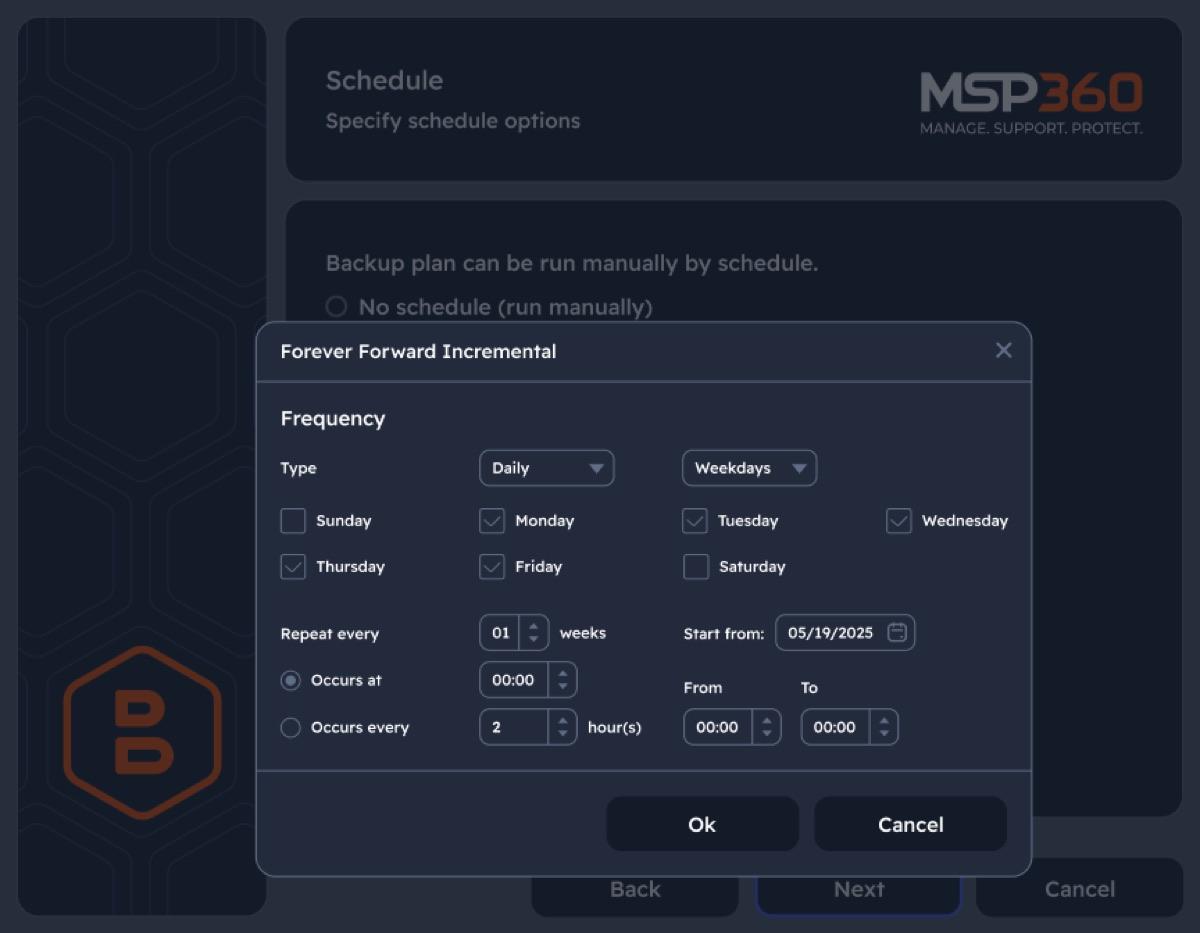Increase the Occurs every hours value
Viewport: 1200px width, 933px height.
pyautogui.click(x=563, y=720)
